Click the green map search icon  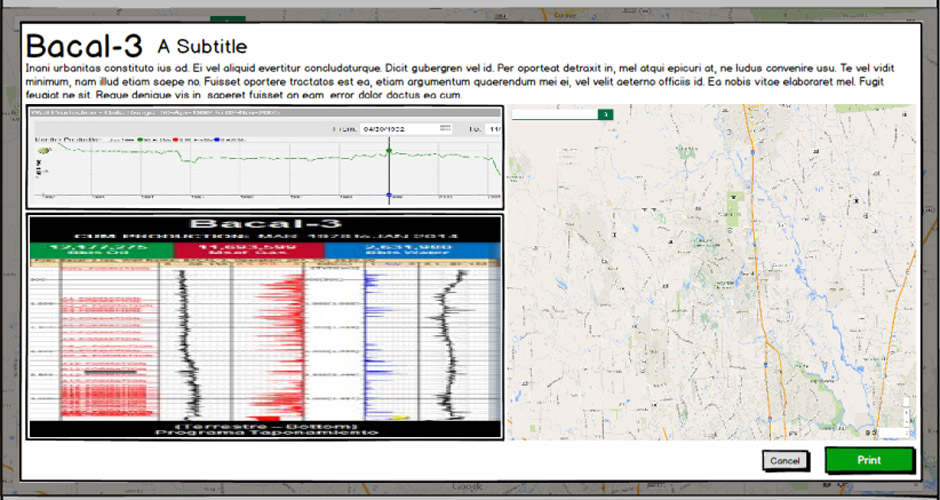tap(605, 115)
